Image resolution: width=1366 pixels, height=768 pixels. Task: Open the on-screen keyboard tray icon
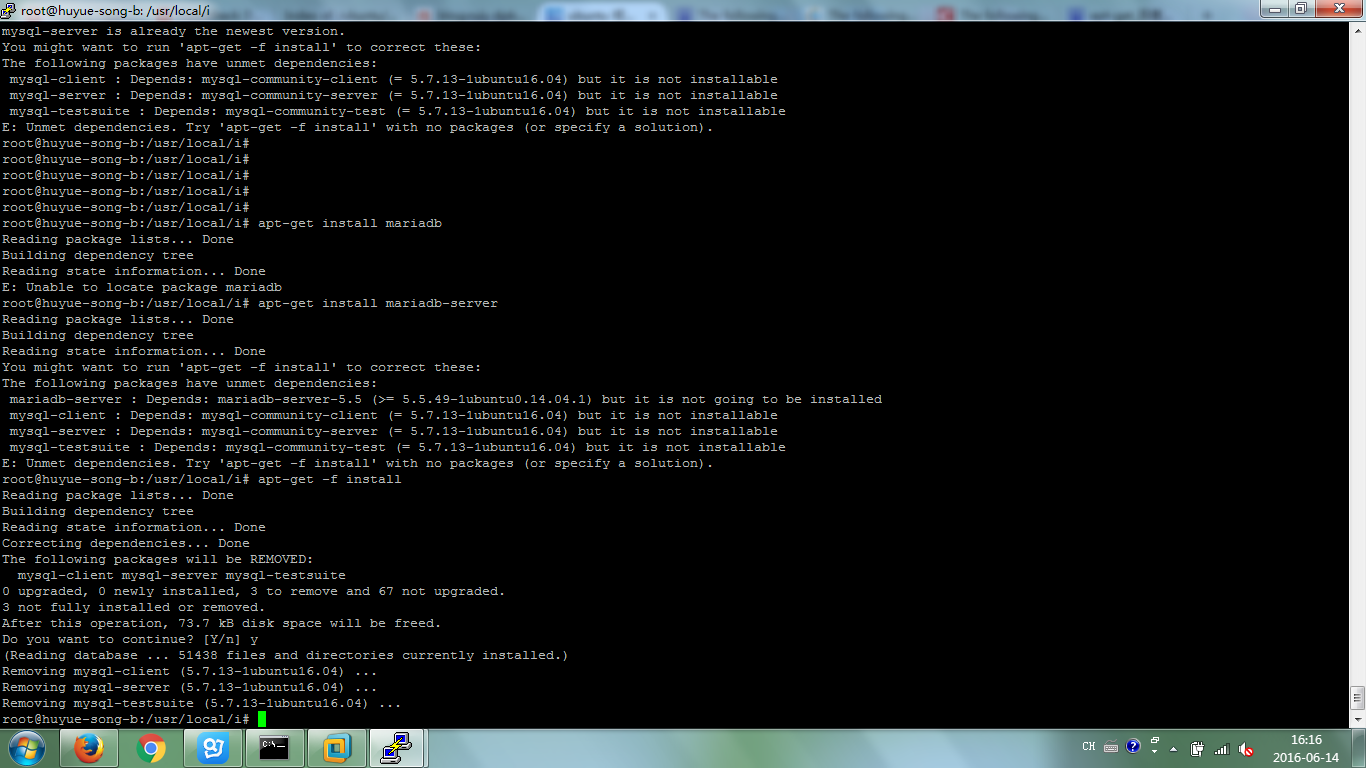pyautogui.click(x=1111, y=747)
